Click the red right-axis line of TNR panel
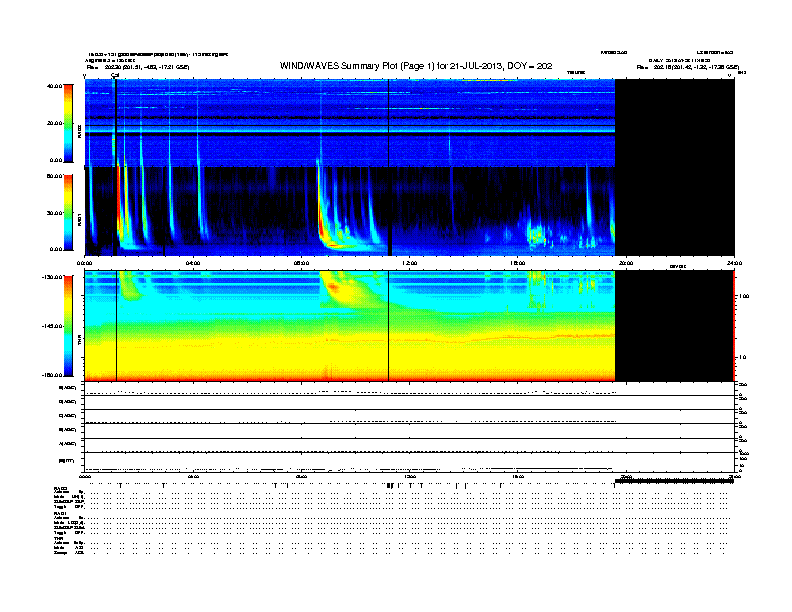The height and width of the screenshot is (612, 792). click(734, 326)
